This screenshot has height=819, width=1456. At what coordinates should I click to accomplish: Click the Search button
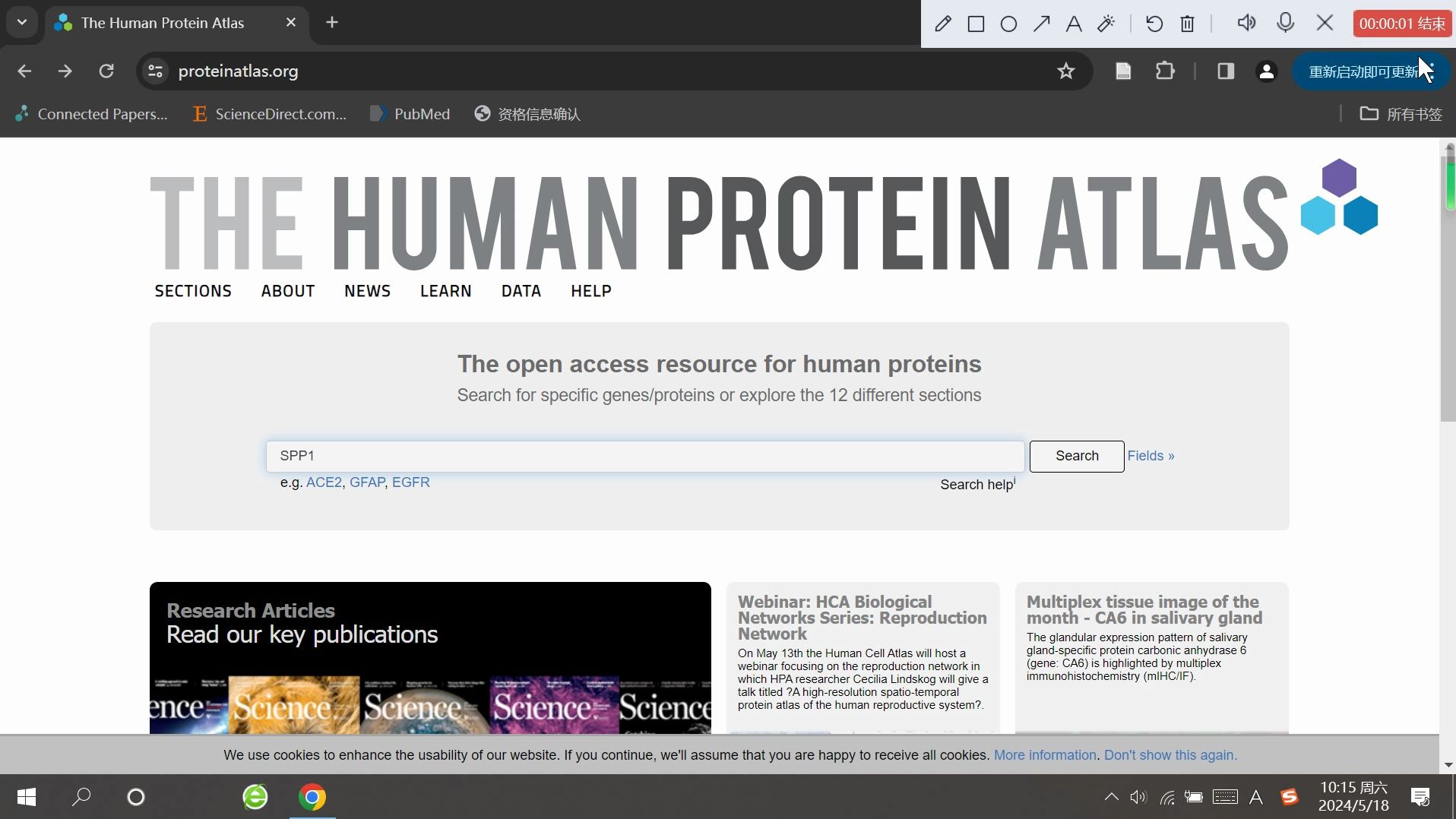point(1077,456)
